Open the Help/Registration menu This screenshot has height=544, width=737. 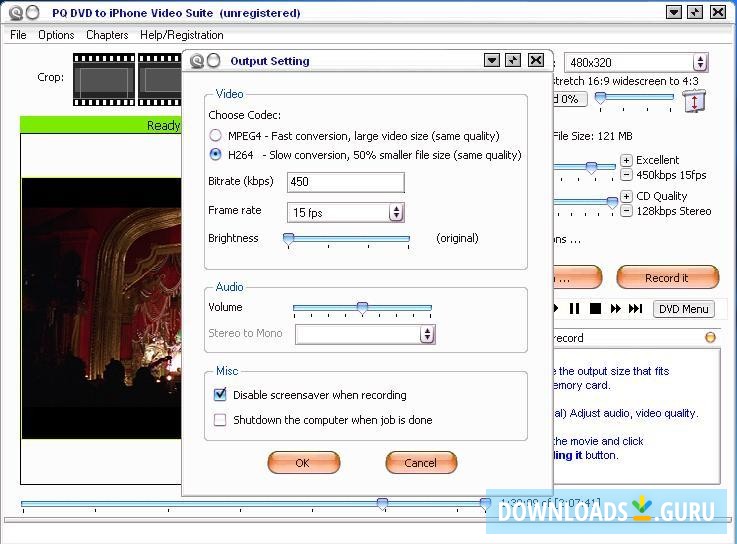coord(181,35)
